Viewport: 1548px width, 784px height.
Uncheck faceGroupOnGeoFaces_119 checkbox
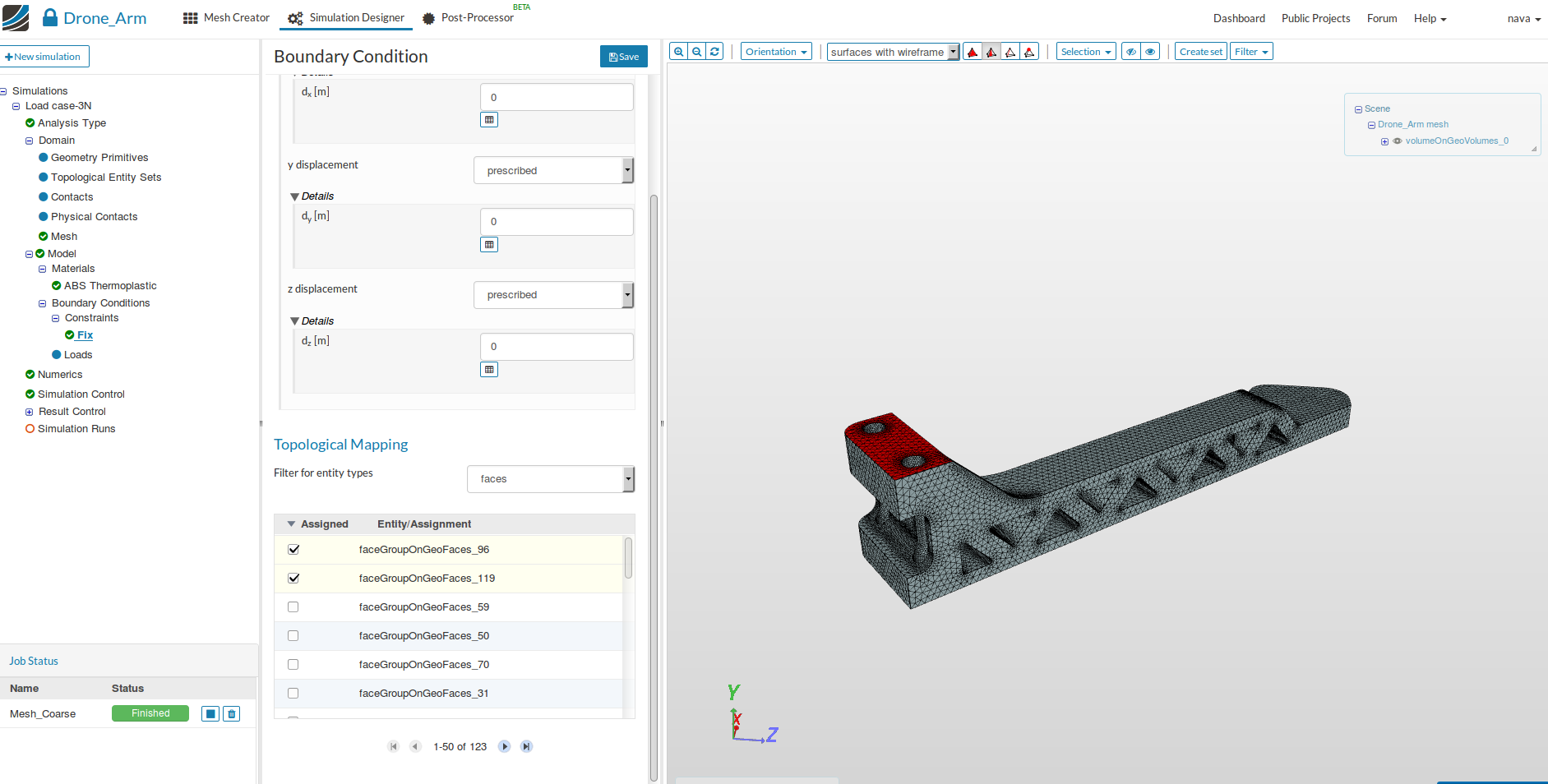(x=293, y=579)
